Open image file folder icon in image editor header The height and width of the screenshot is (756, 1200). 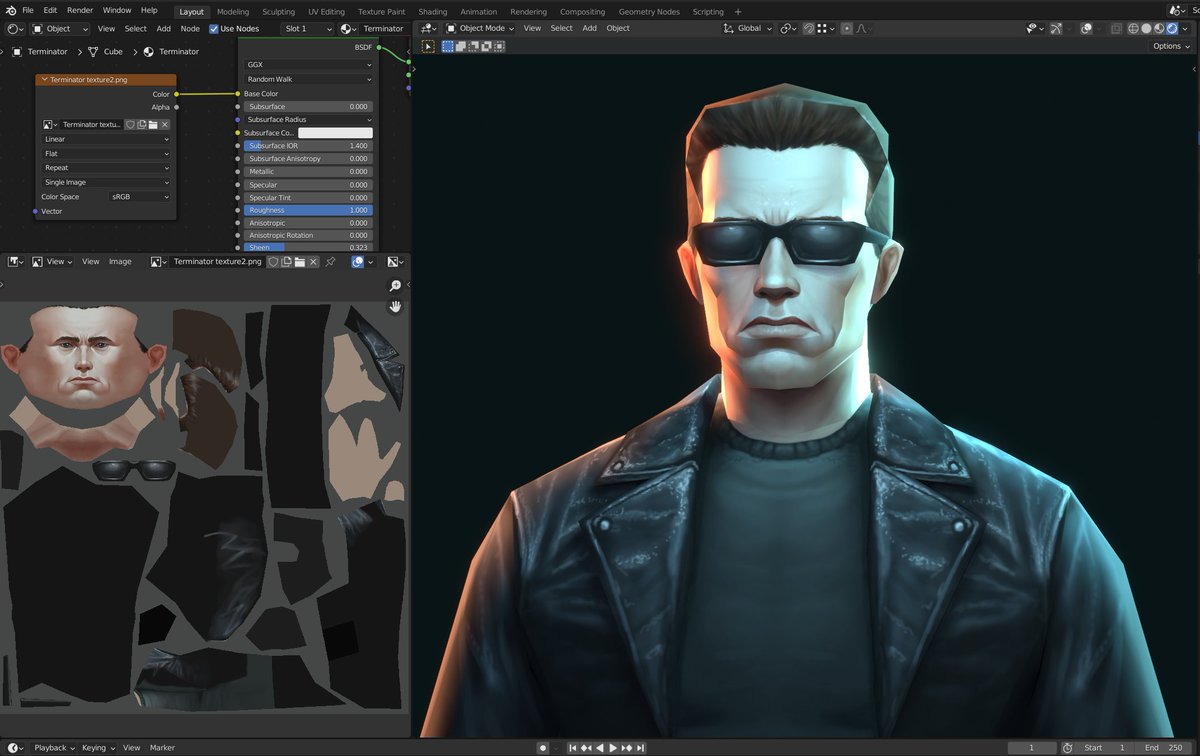pyautogui.click(x=299, y=262)
